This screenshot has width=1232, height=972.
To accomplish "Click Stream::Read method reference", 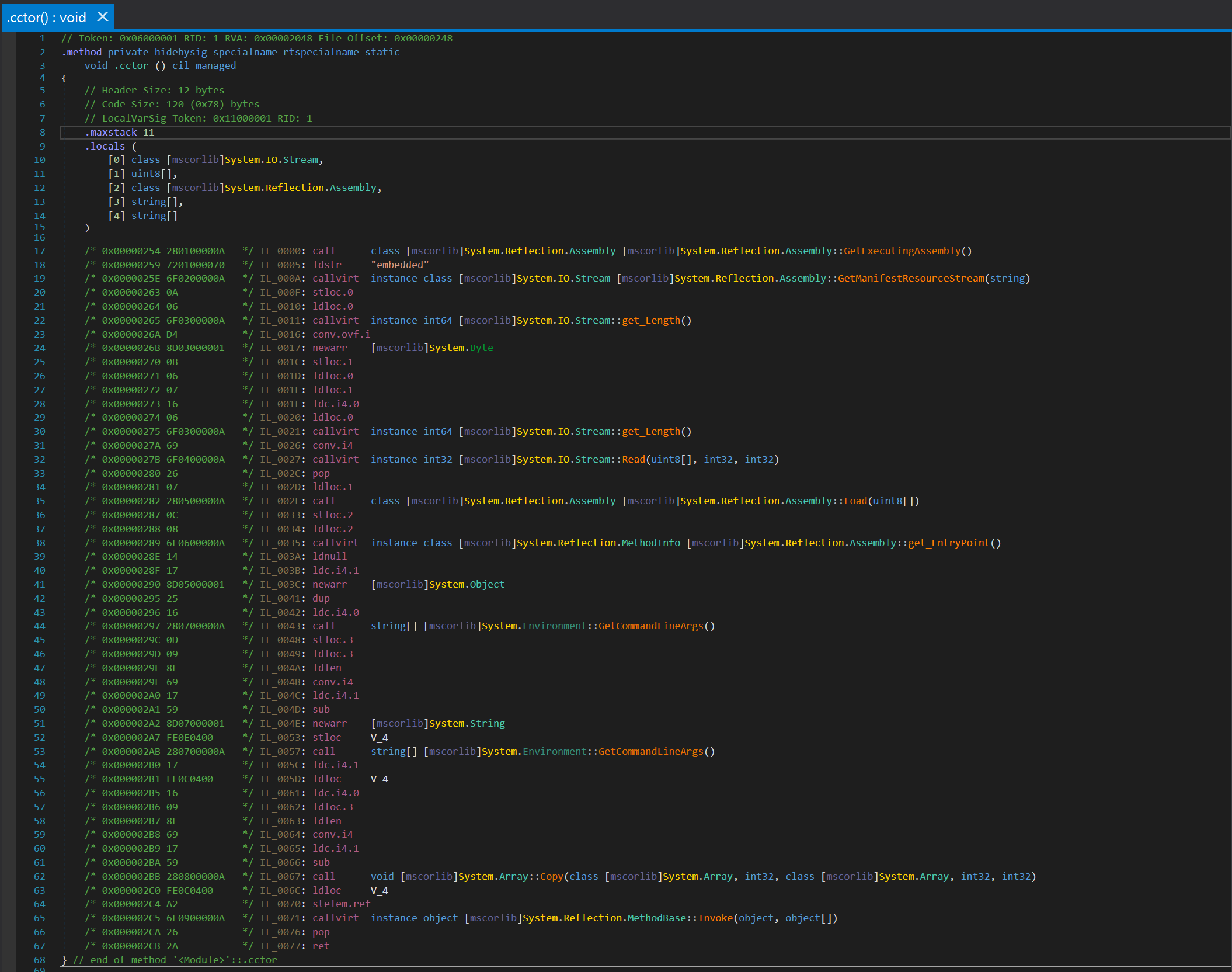I will (634, 459).
